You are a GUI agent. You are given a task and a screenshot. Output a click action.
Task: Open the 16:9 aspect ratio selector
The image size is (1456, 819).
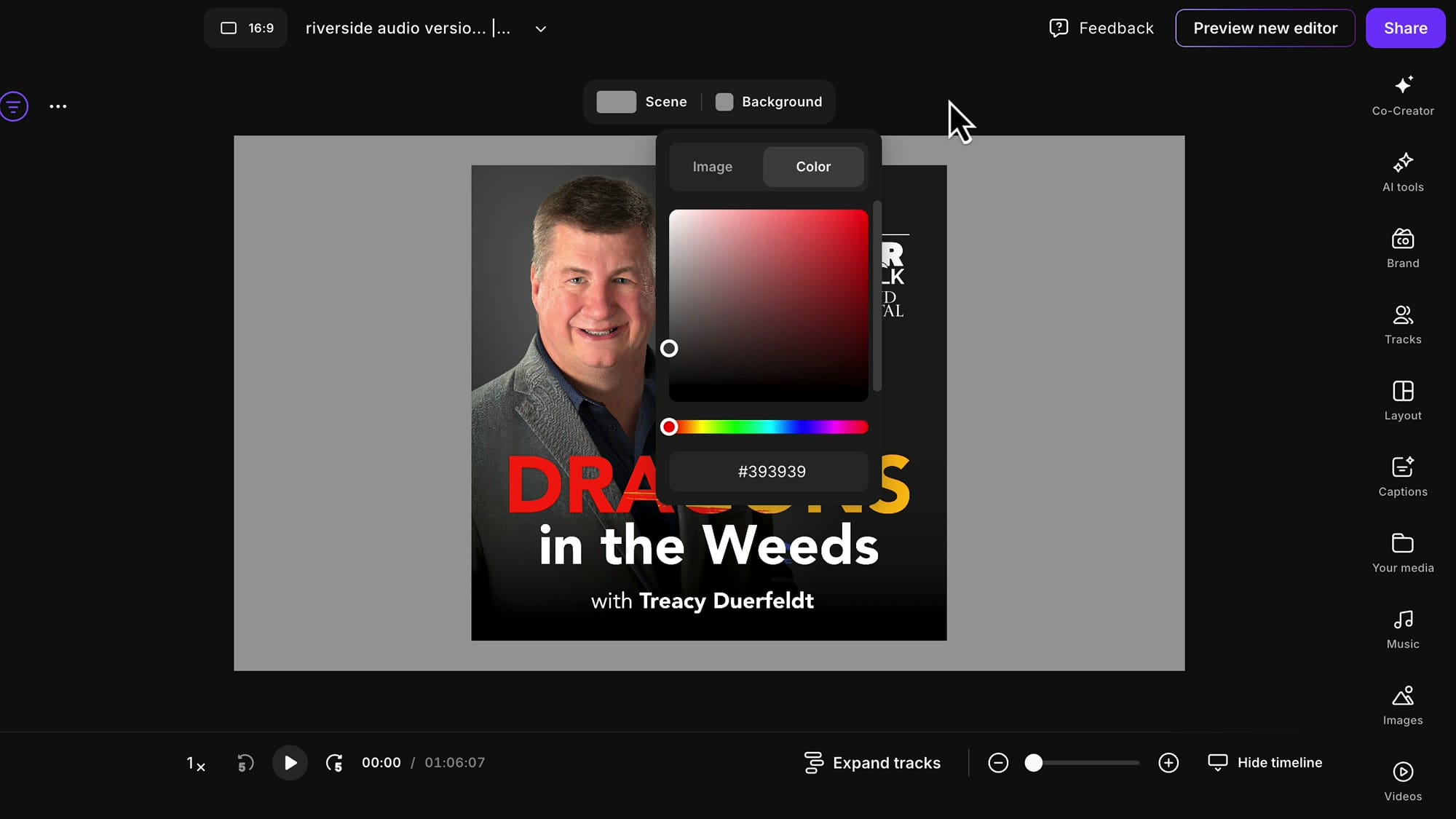(245, 28)
